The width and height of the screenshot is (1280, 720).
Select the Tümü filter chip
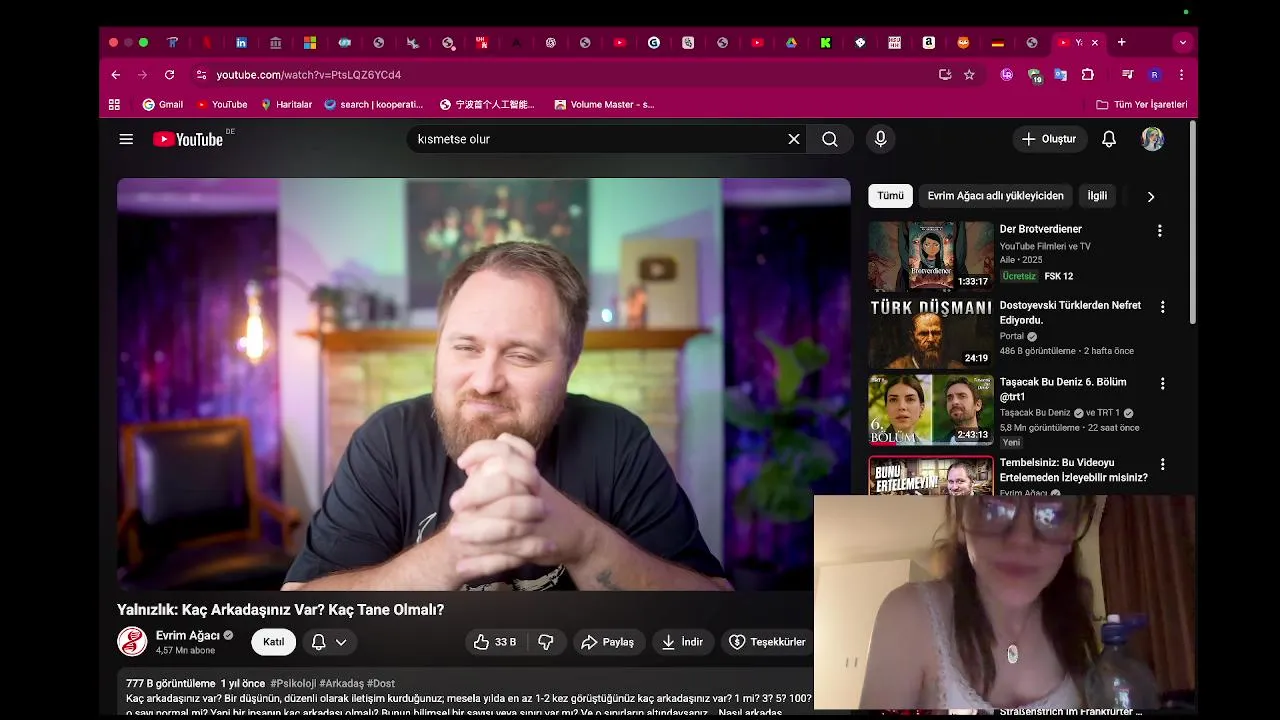click(890, 196)
